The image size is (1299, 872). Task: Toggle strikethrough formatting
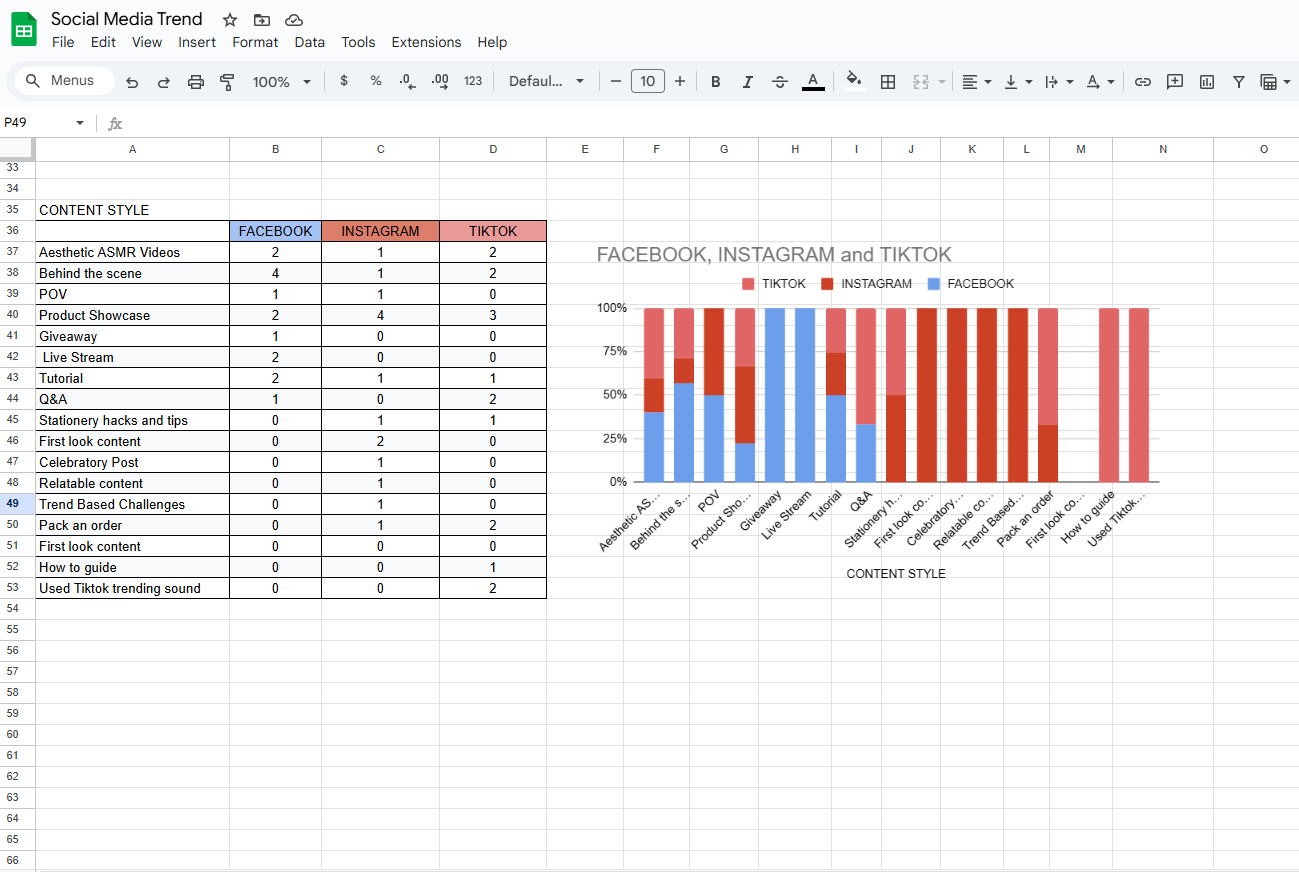[780, 82]
